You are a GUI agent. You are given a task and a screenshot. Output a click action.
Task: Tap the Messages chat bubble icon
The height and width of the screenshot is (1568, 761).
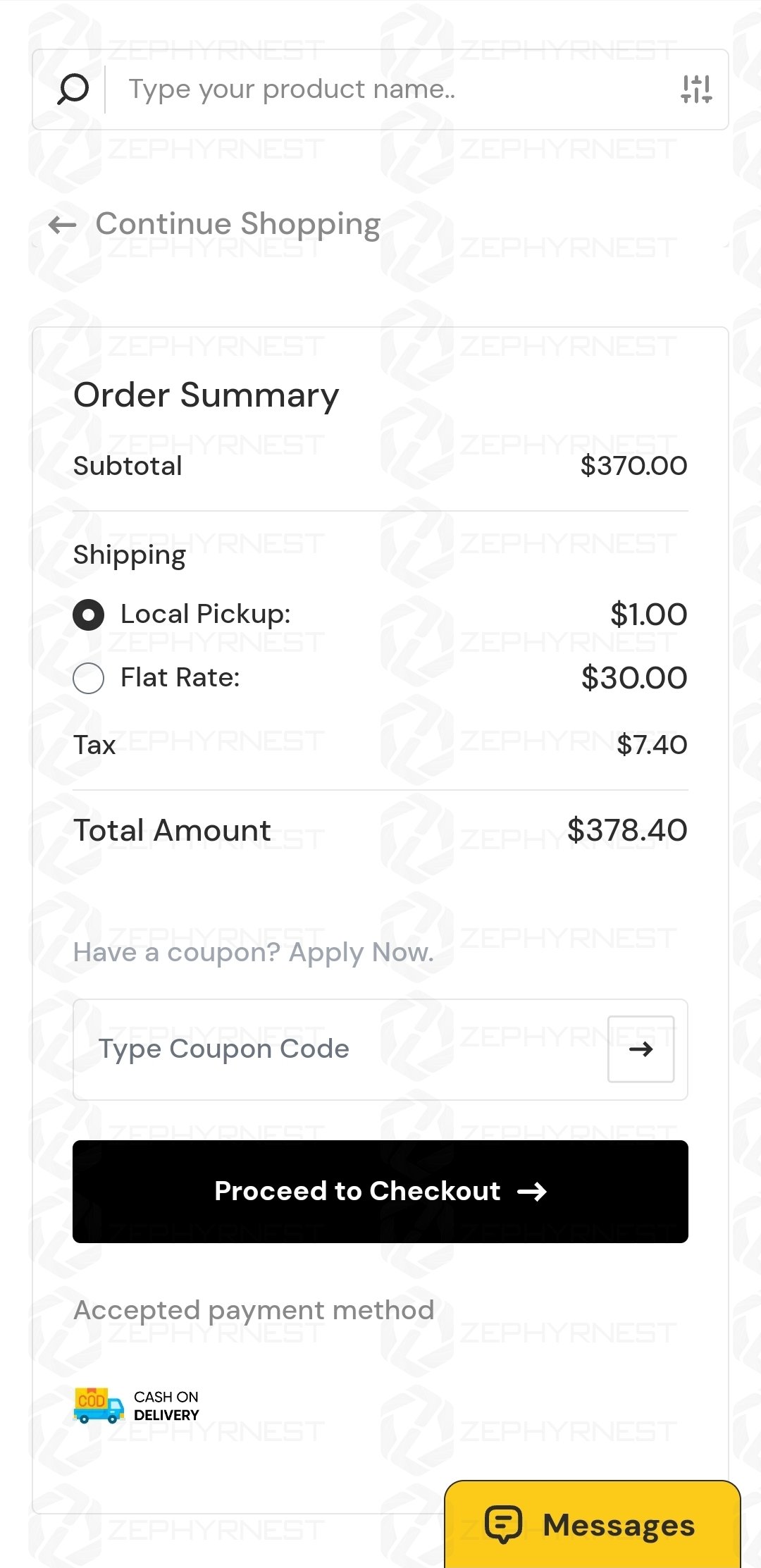(503, 1524)
